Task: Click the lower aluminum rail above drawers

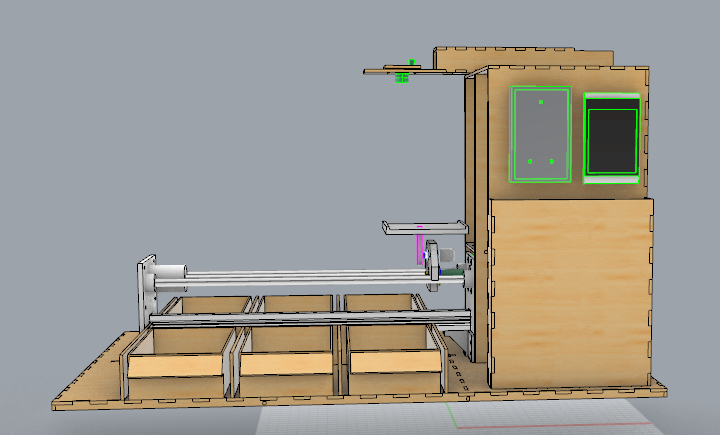Action: pos(300,318)
